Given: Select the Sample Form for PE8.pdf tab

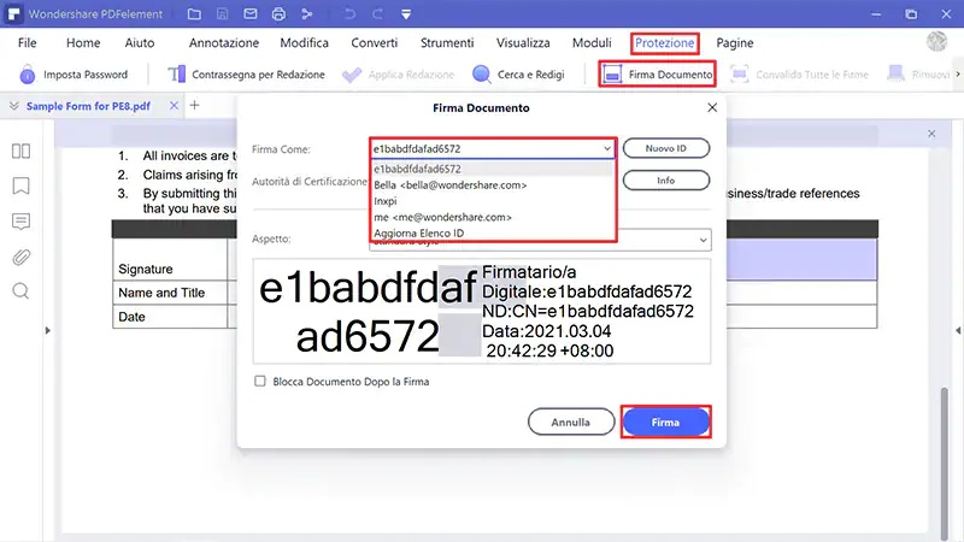Looking at the screenshot, I should (89, 106).
